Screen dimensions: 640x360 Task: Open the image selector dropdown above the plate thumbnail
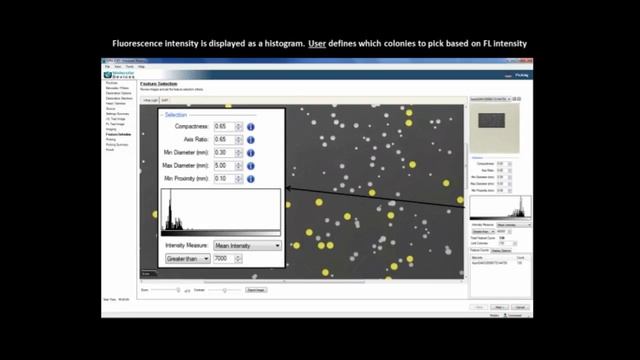490,99
